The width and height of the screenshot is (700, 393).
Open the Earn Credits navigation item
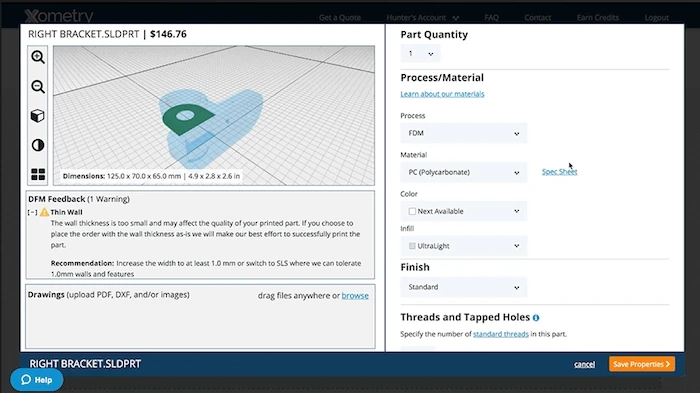[x=597, y=18]
